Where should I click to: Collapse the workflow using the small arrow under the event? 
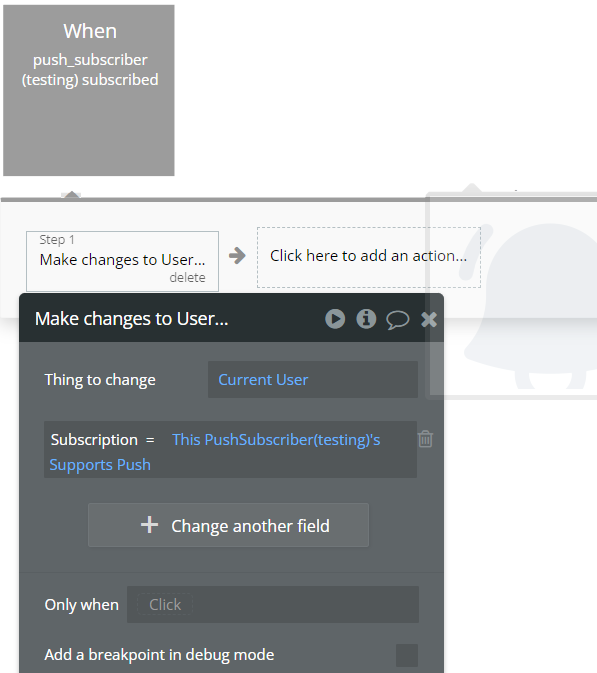click(x=71, y=194)
